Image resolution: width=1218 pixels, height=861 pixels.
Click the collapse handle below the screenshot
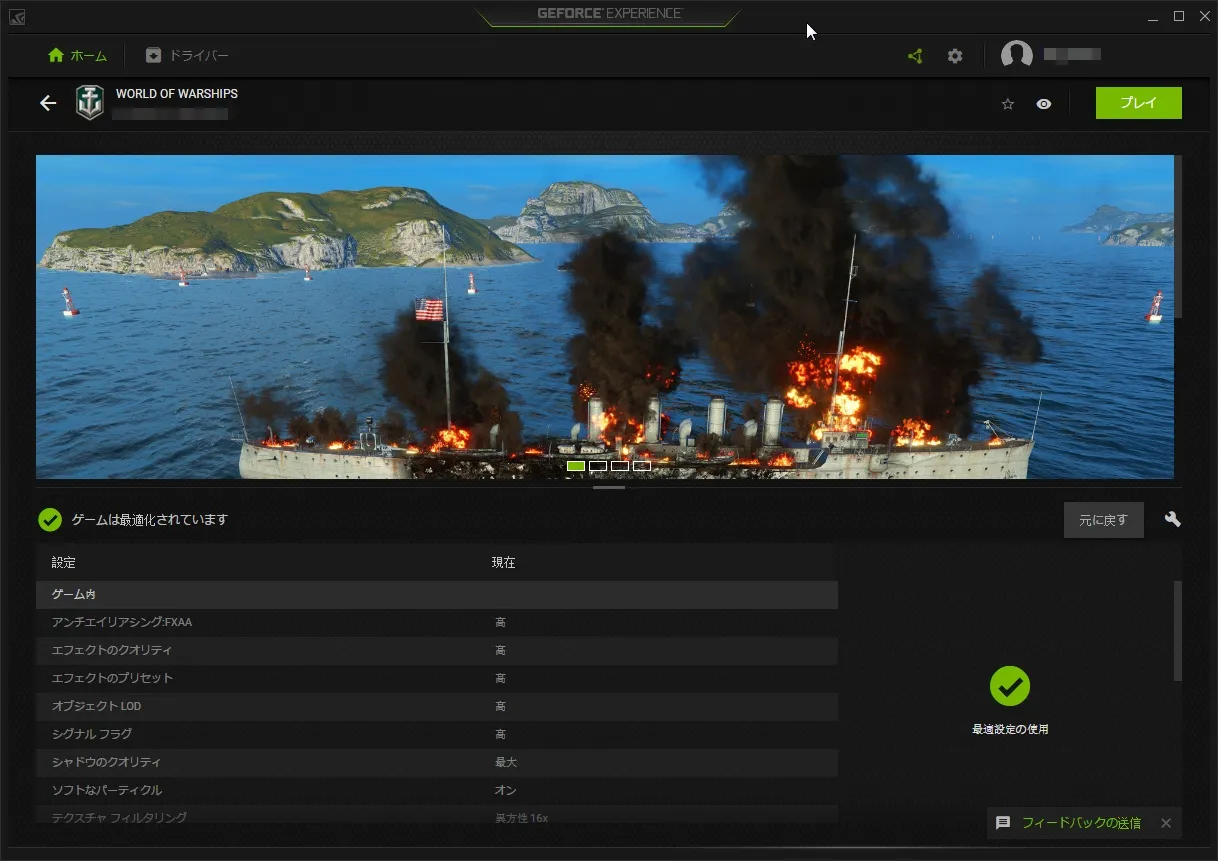click(x=609, y=488)
